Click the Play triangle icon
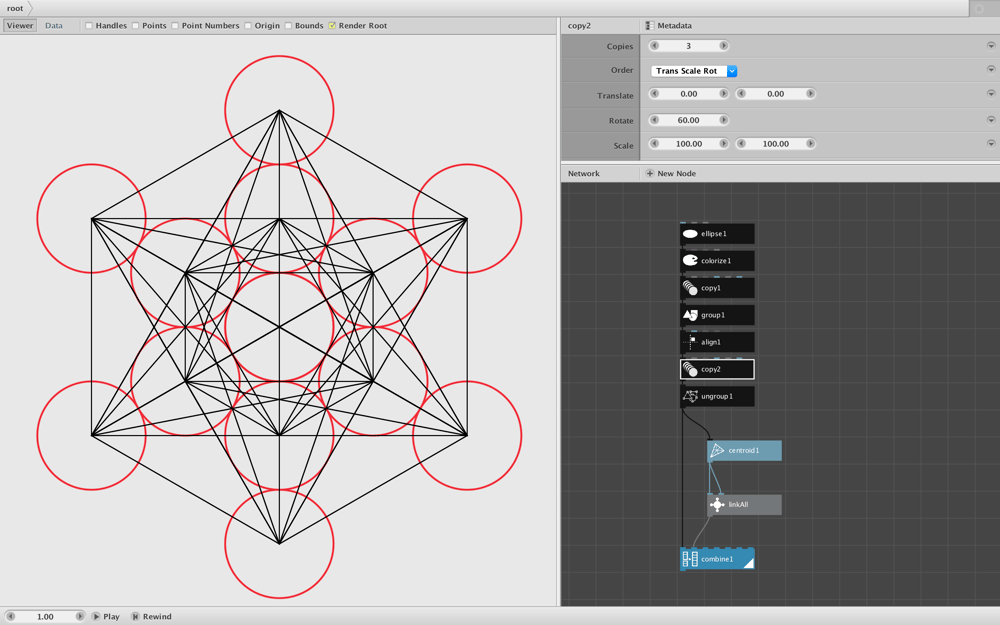 click(x=96, y=617)
